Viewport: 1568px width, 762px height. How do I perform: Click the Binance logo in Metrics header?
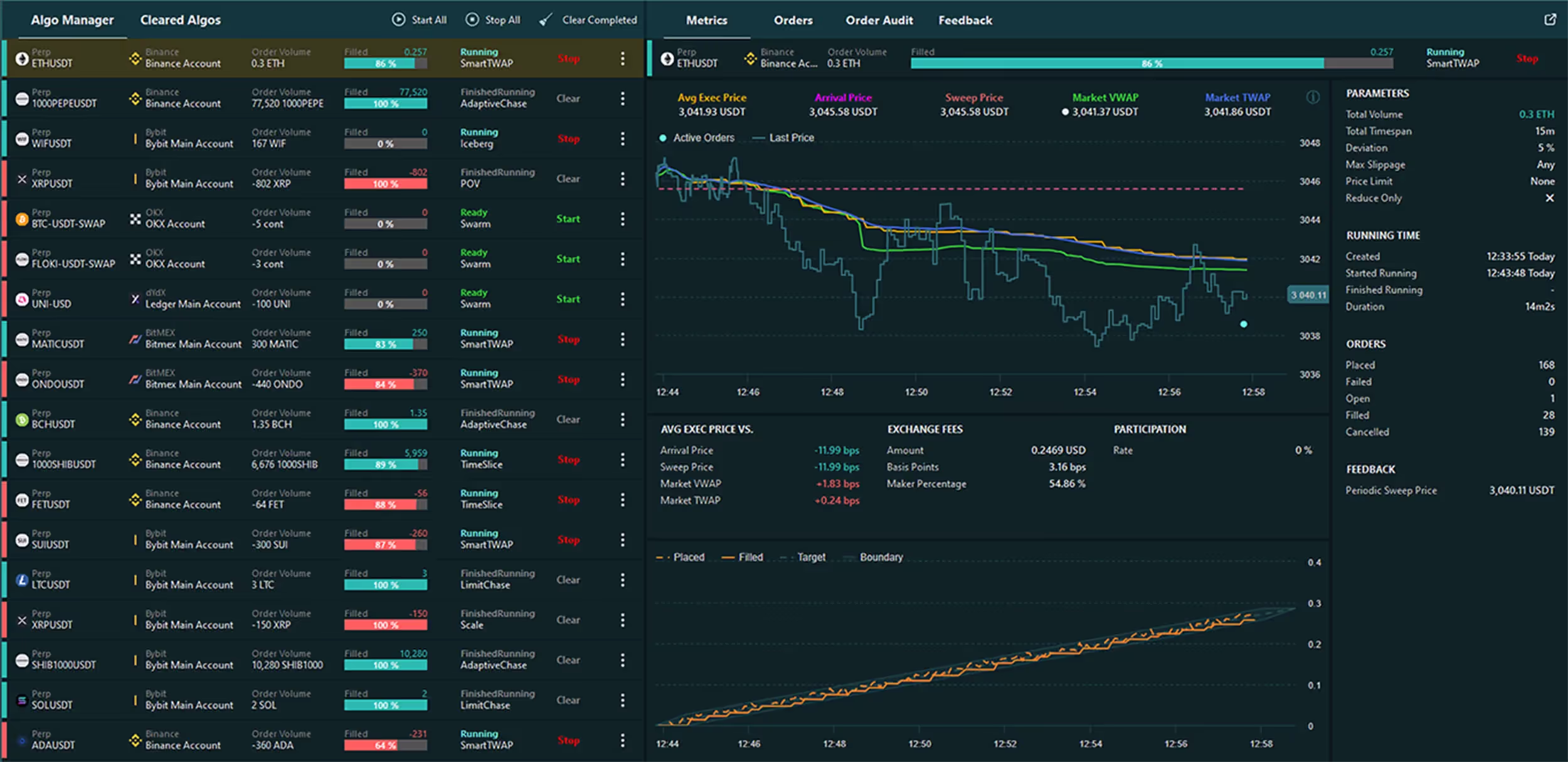point(750,58)
